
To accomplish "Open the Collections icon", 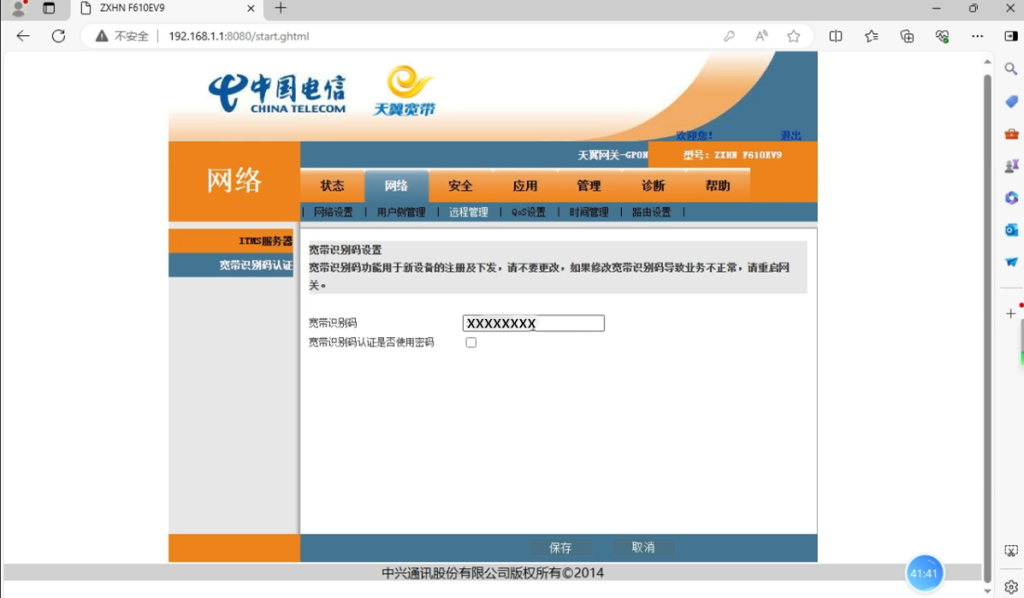I will [x=907, y=36].
